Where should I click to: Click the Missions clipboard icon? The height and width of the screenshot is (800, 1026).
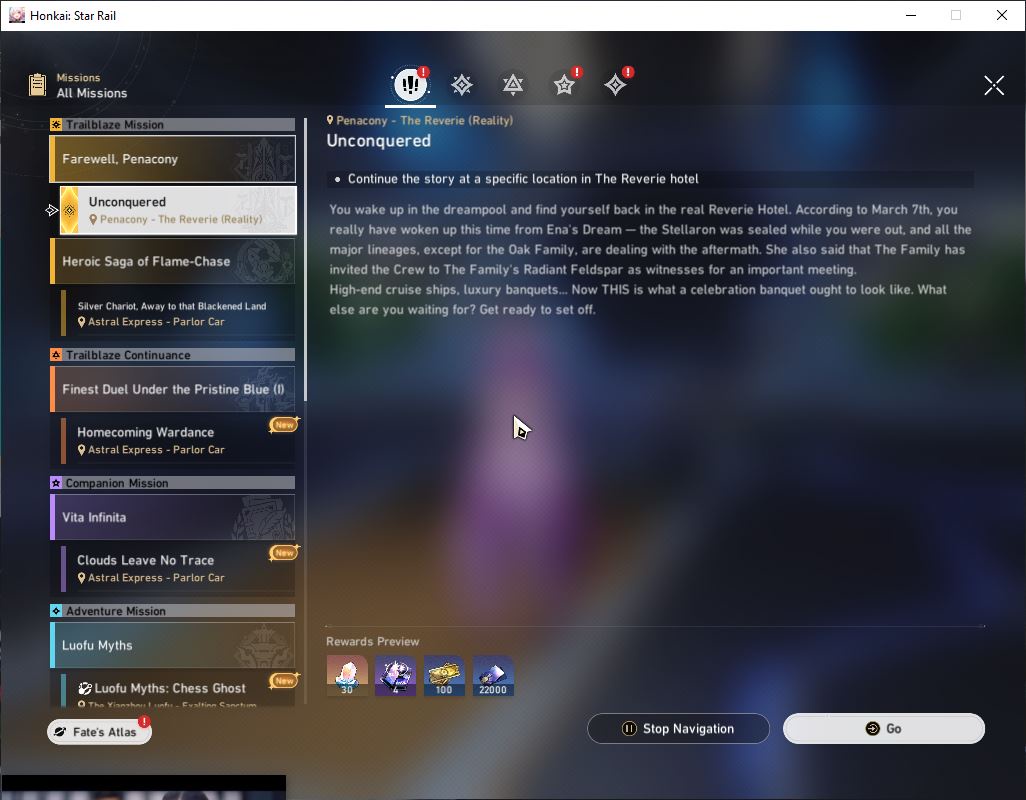[37, 85]
